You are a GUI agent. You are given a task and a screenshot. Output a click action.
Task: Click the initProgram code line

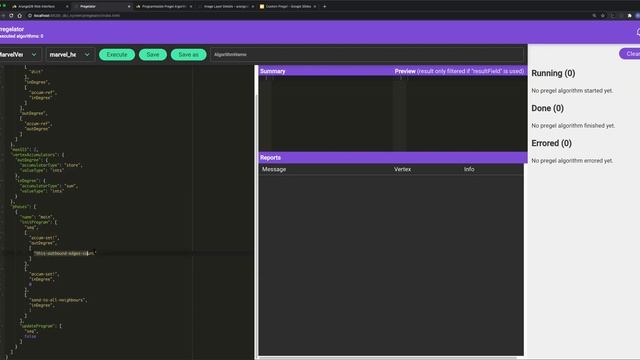point(39,222)
